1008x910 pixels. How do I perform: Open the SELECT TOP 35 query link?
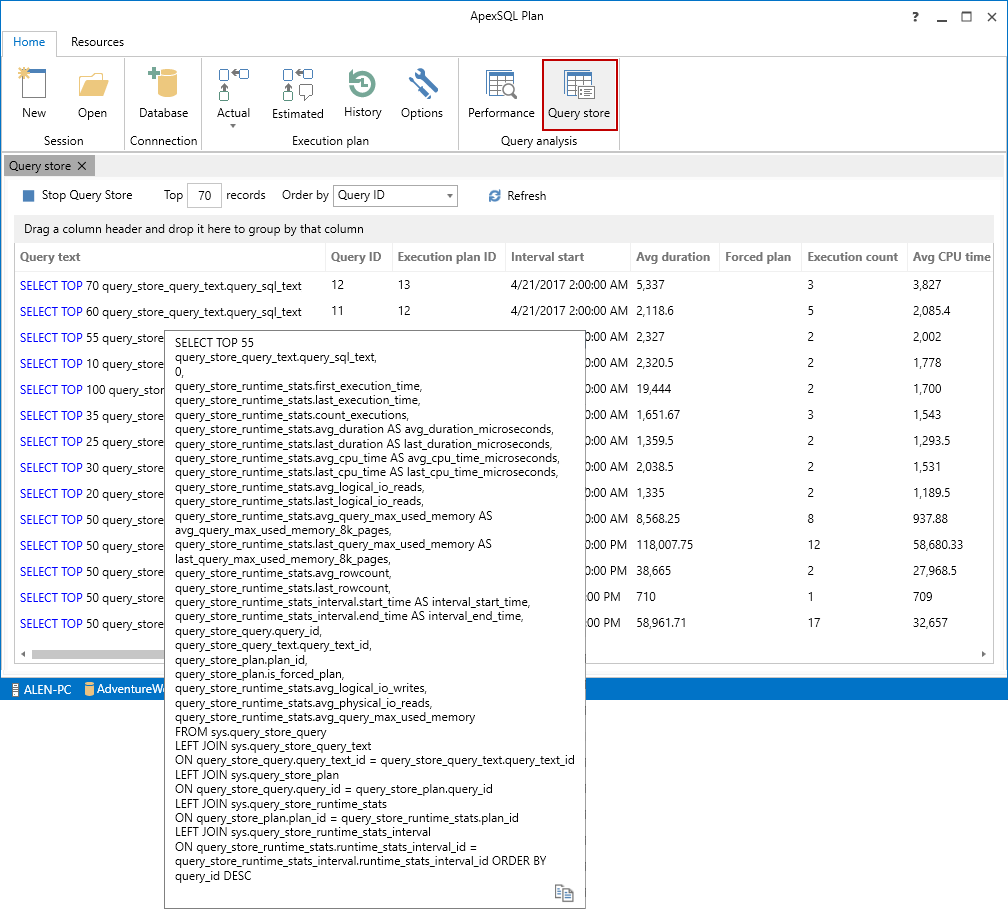[x=92, y=416]
